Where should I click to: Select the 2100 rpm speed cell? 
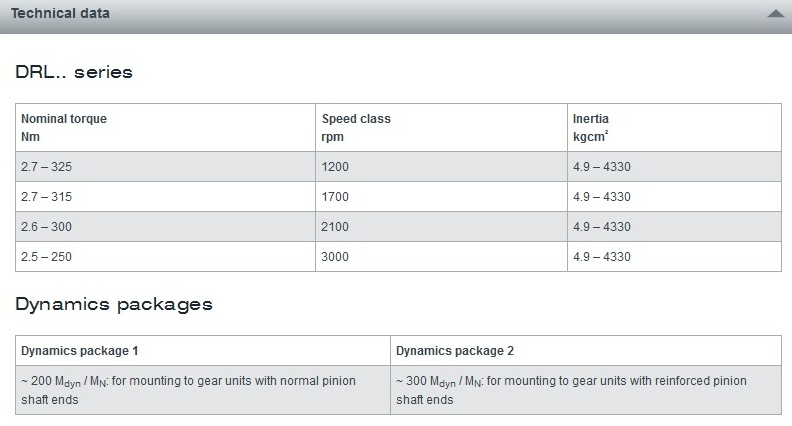(x=441, y=226)
